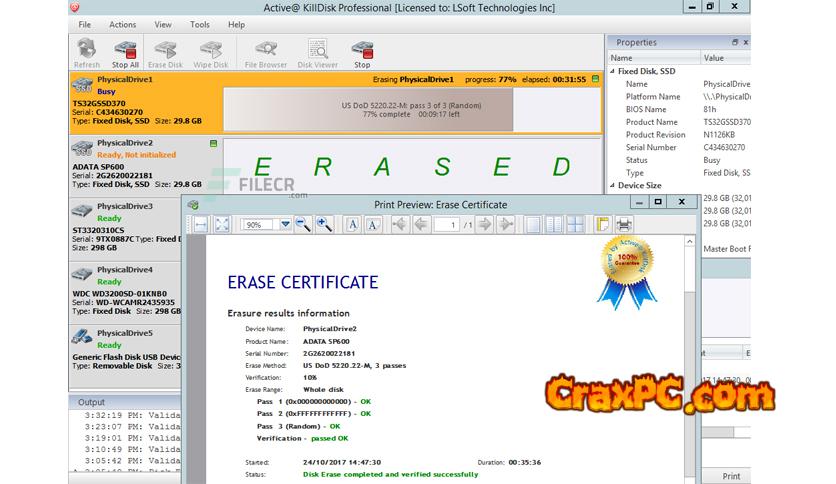Open the Actions menu

click(122, 24)
